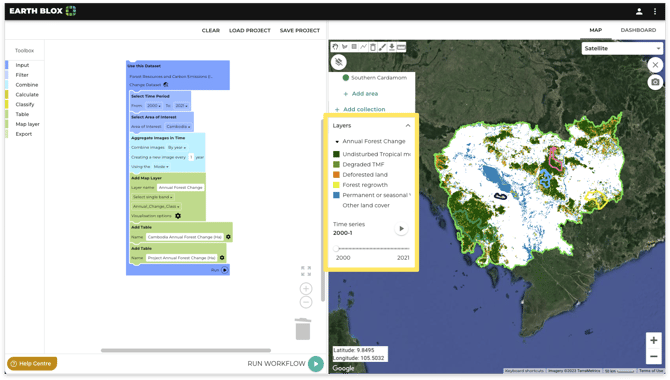Image resolution: width=670 pixels, height=380 pixels.
Task: Collapse the Layers panel chevron
Action: point(408,126)
